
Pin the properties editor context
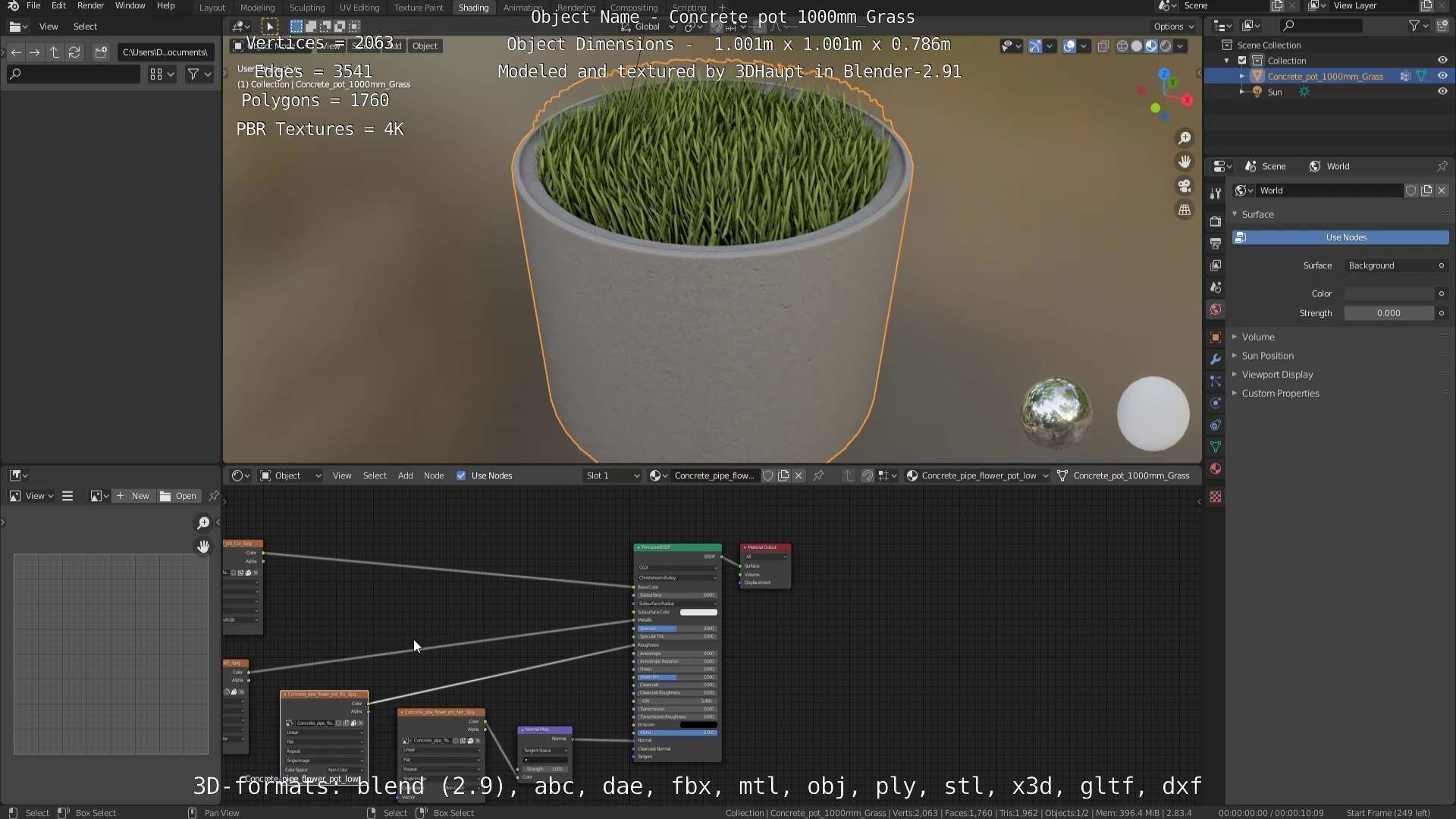[x=1442, y=166]
